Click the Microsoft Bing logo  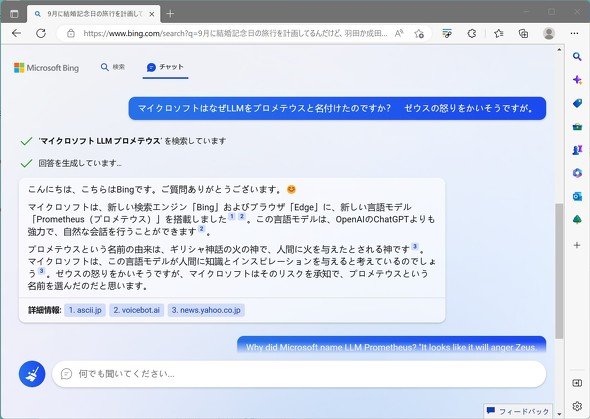tap(46, 68)
